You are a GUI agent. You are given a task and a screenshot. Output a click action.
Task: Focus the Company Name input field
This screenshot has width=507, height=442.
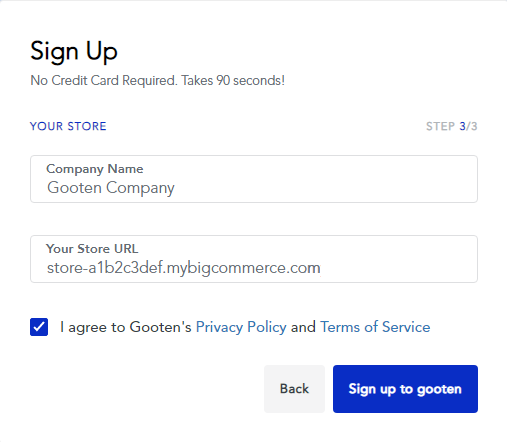point(254,179)
